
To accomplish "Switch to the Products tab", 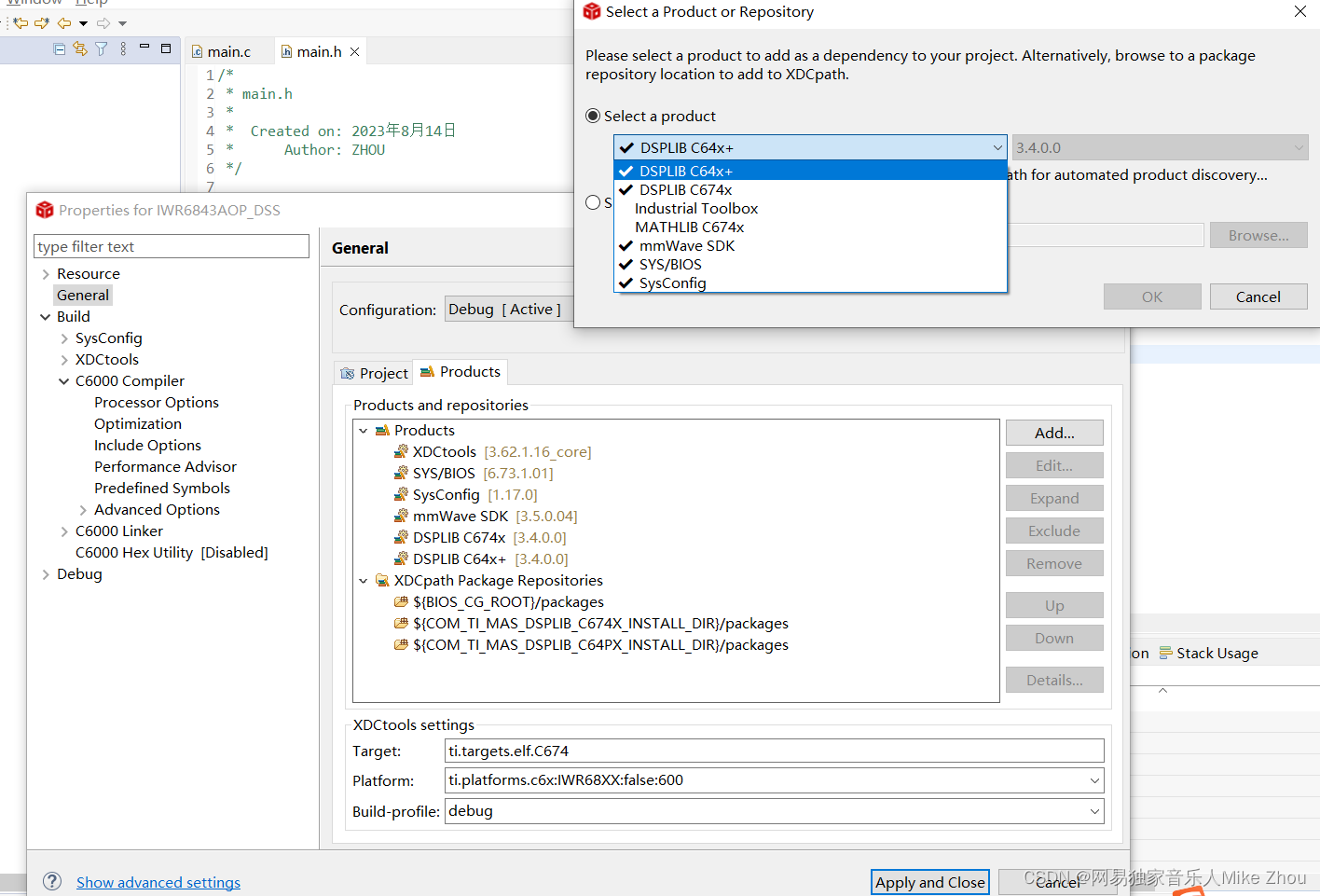I will click(461, 372).
